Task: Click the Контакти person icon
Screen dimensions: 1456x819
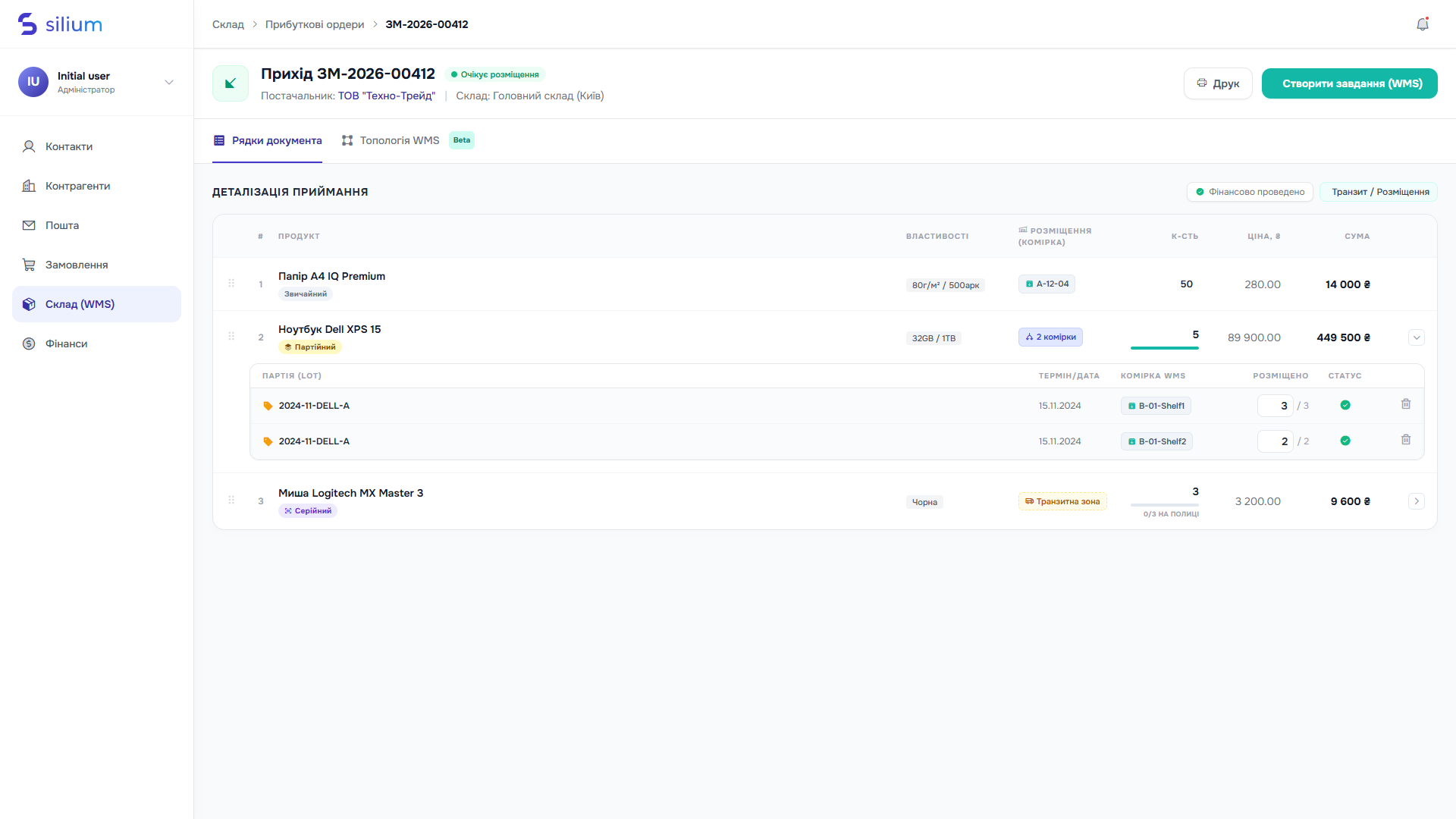Action: (x=29, y=146)
